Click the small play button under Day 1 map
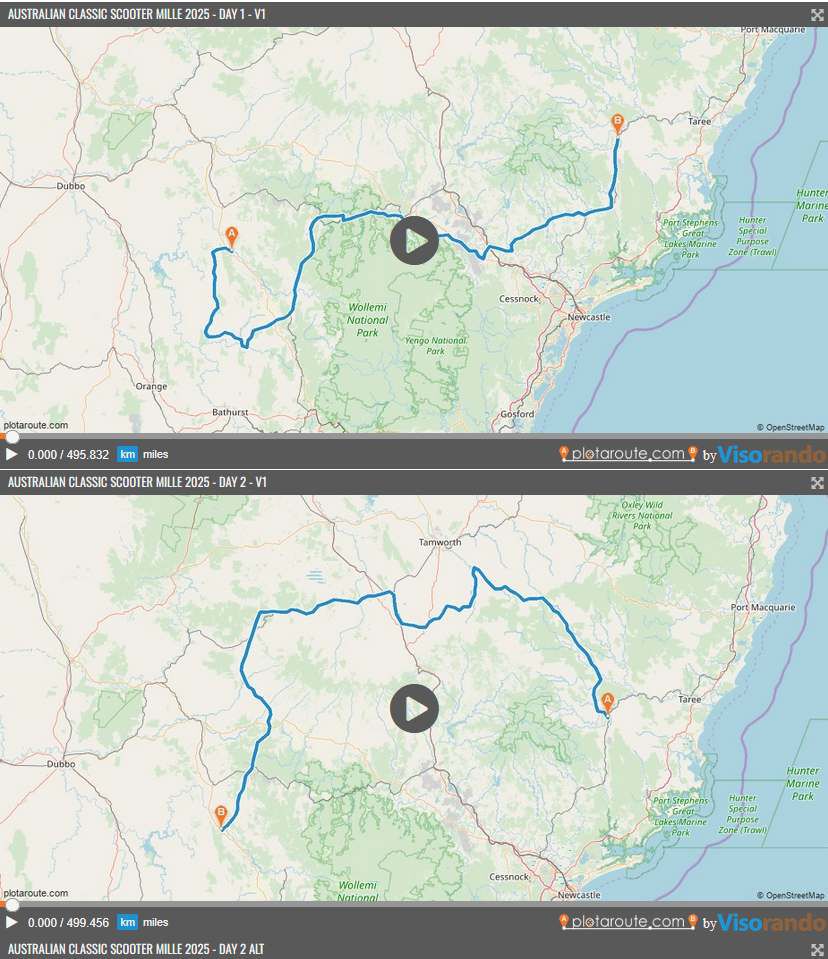This screenshot has width=828, height=959. [x=12, y=454]
